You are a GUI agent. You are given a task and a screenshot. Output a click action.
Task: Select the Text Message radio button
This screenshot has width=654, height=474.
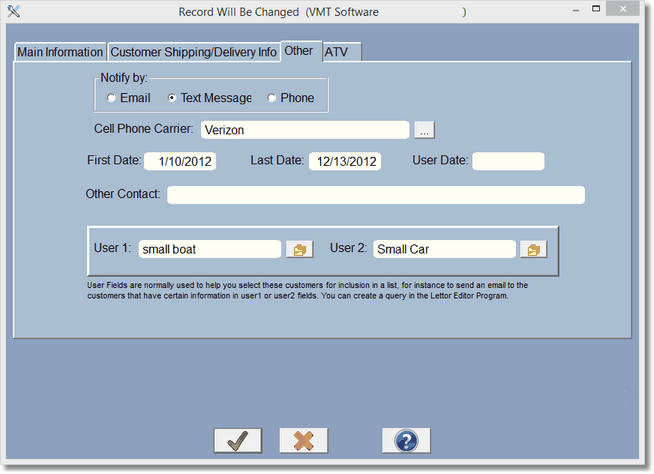coord(172,98)
